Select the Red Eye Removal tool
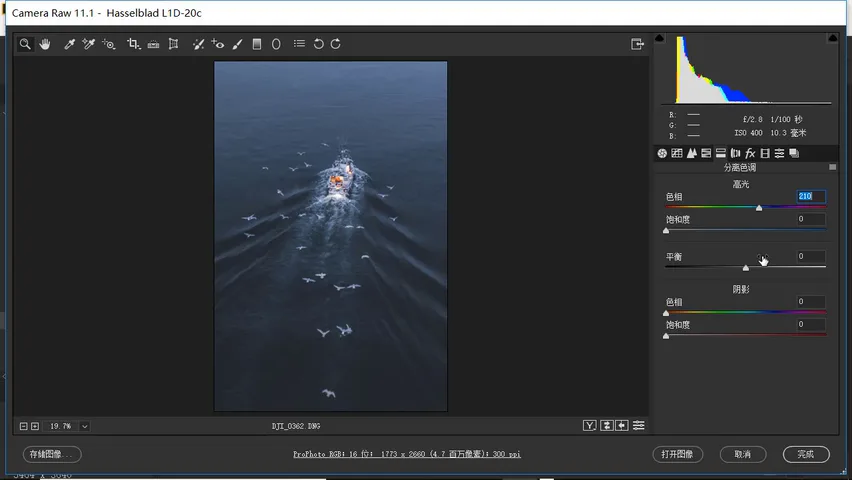This screenshot has height=480, width=852. 218,44
